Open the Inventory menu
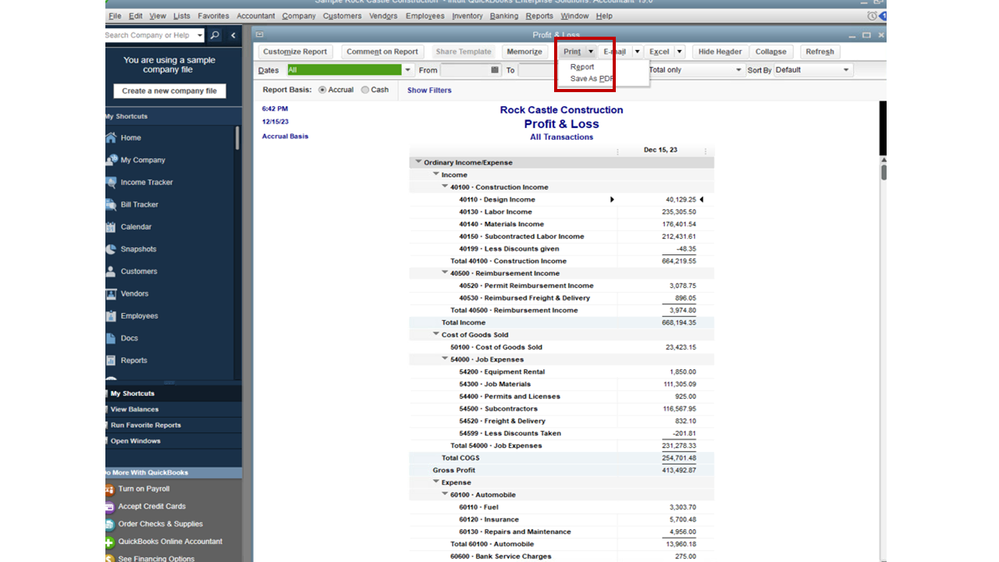This screenshot has width=999, height=562. pos(467,16)
